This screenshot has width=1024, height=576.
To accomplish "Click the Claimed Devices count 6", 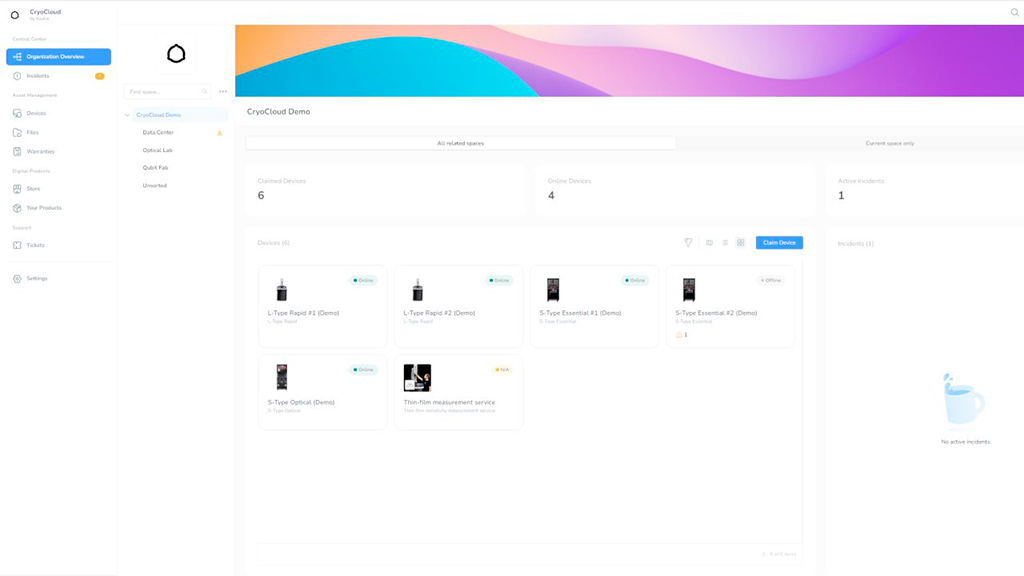I will [261, 196].
